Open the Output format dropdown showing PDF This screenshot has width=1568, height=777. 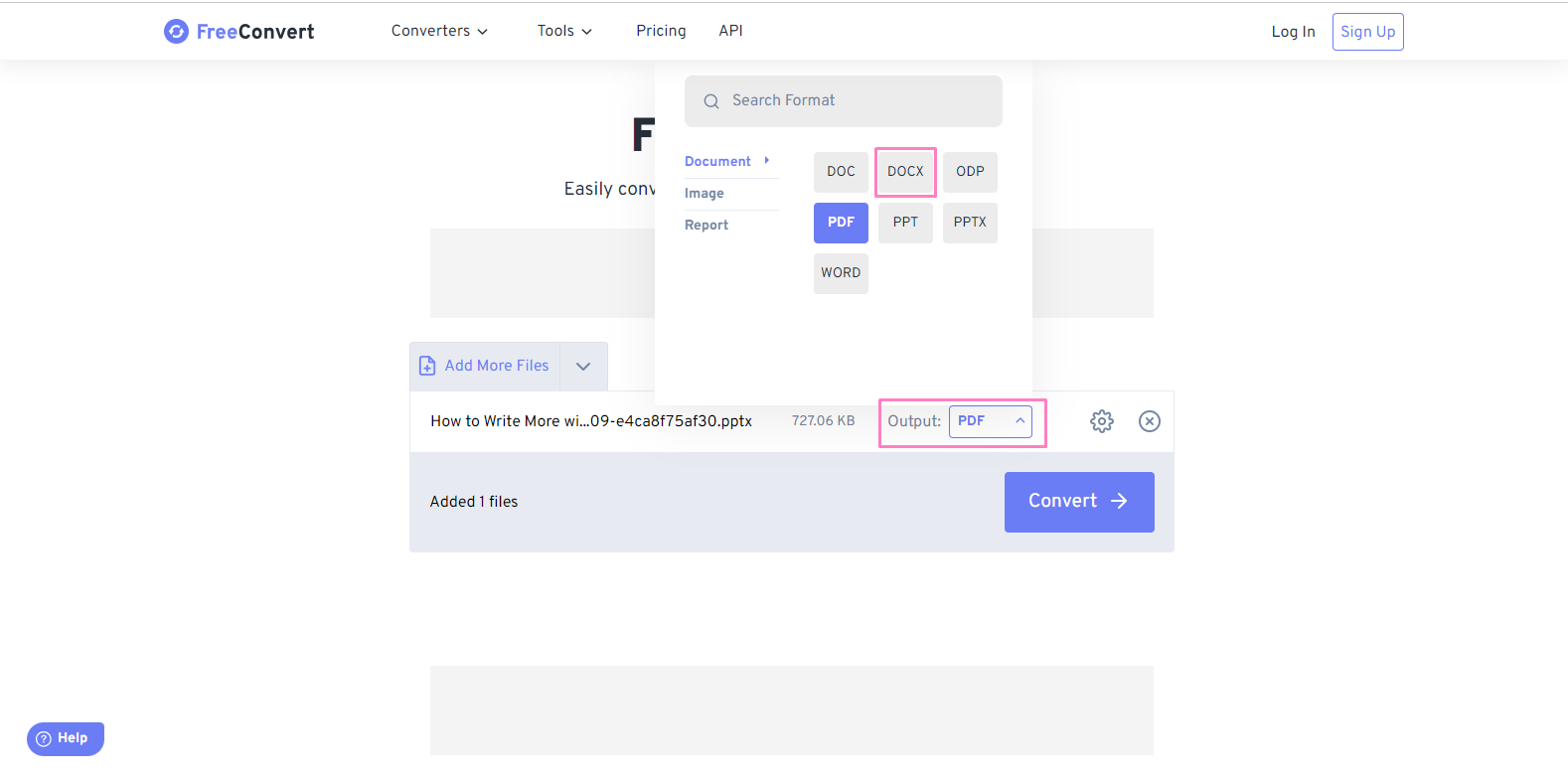990,420
